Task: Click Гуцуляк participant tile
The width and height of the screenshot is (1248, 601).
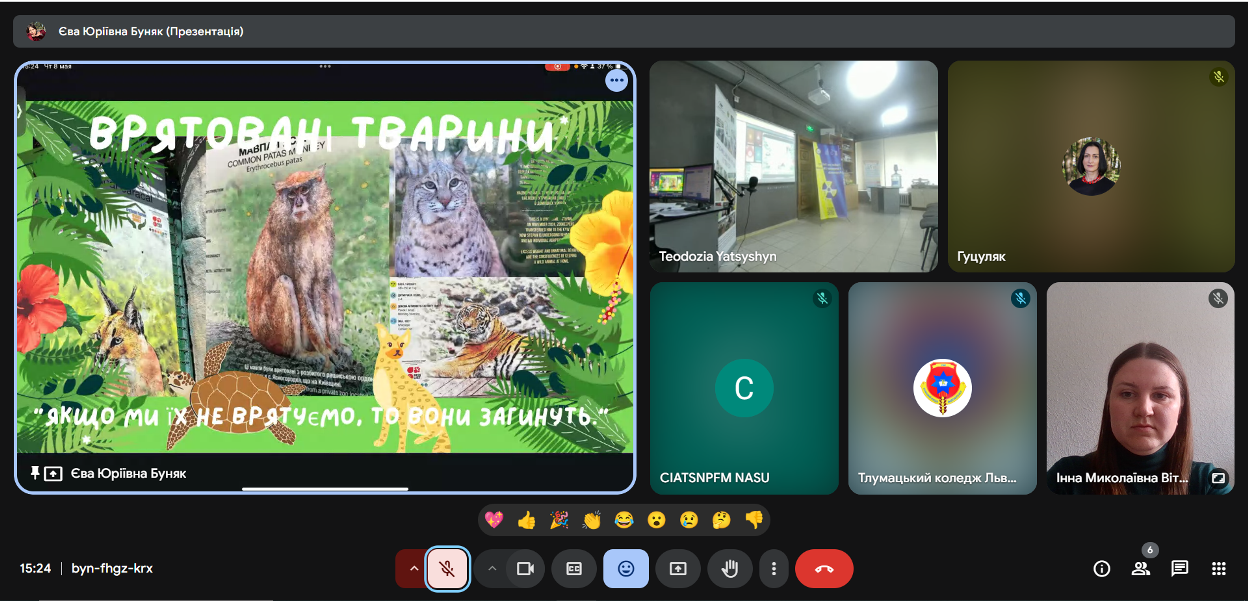Action: pyautogui.click(x=1092, y=166)
